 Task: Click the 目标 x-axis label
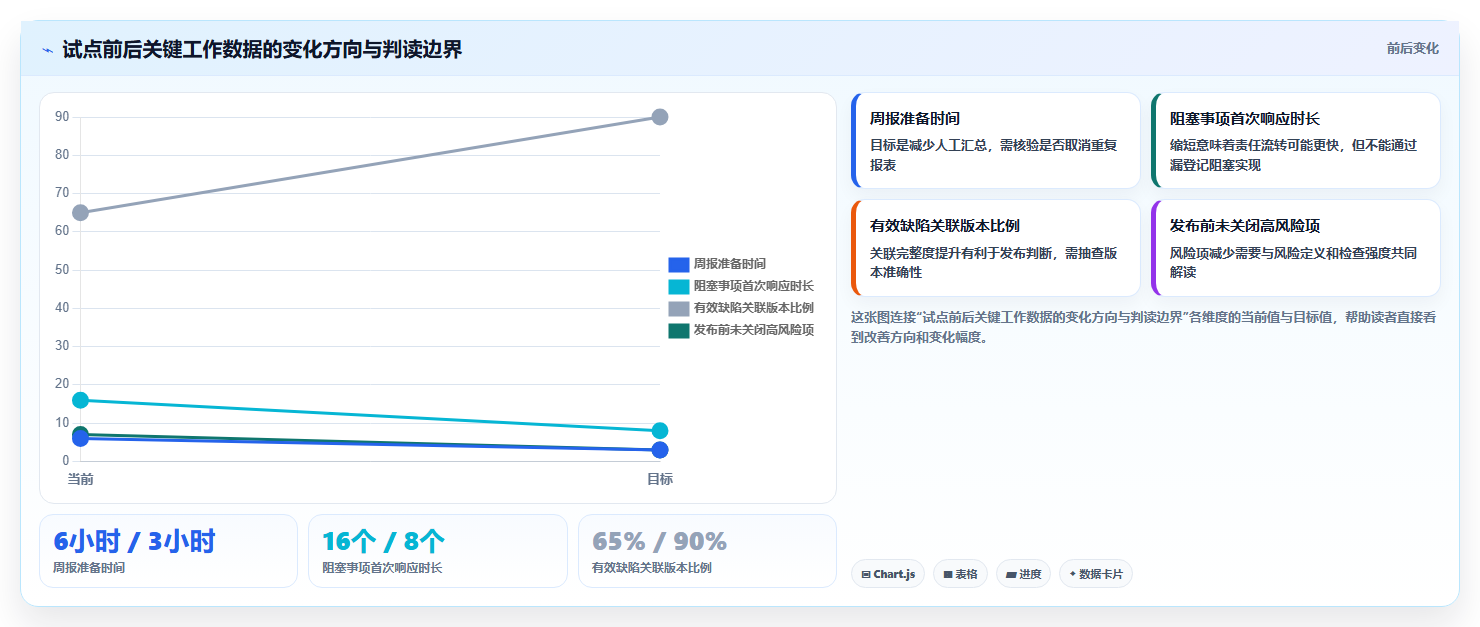[x=660, y=479]
